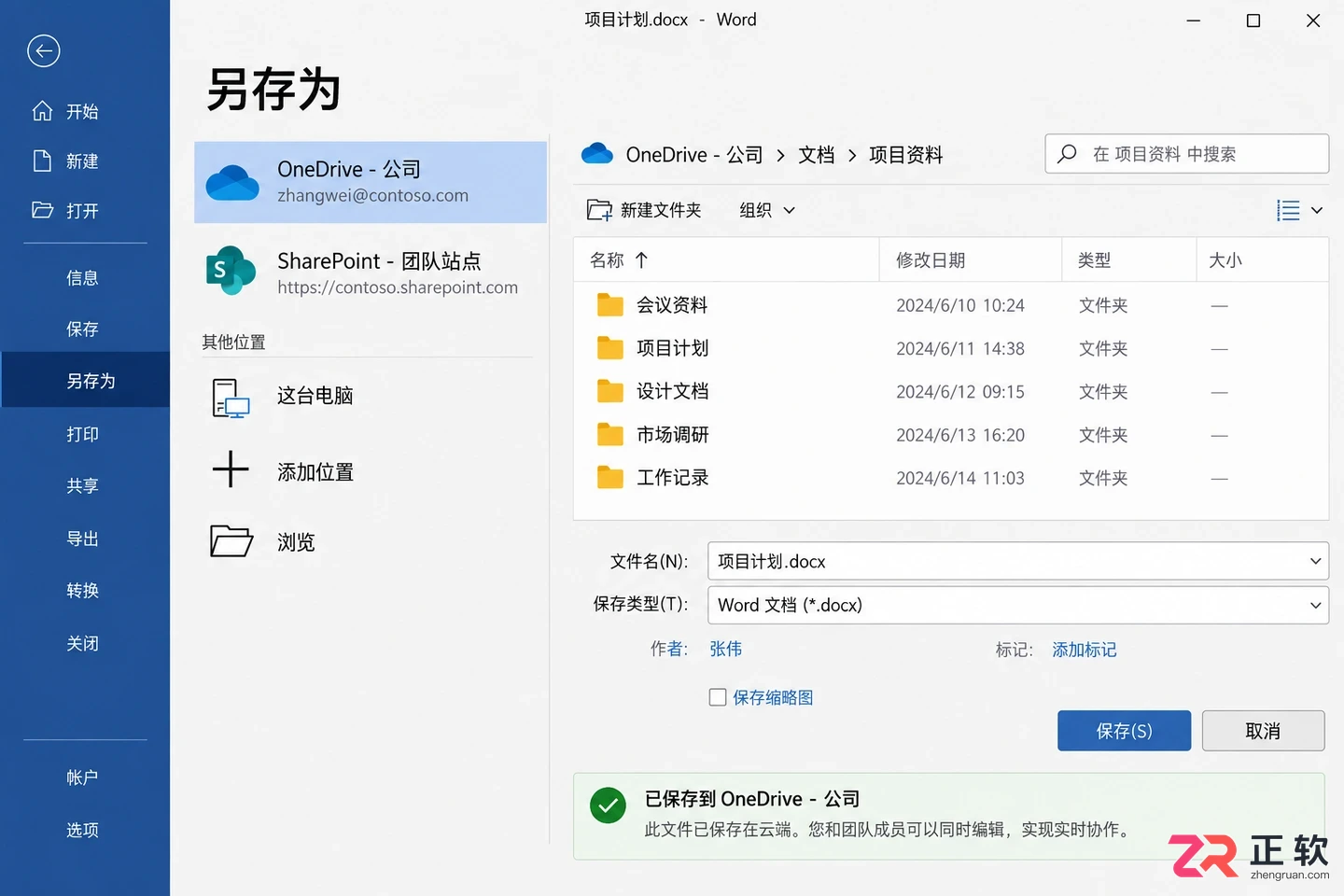Click OneDrive cloud icon in breadcrumb path
Viewport: 1344px width, 896px height.
tap(597, 154)
